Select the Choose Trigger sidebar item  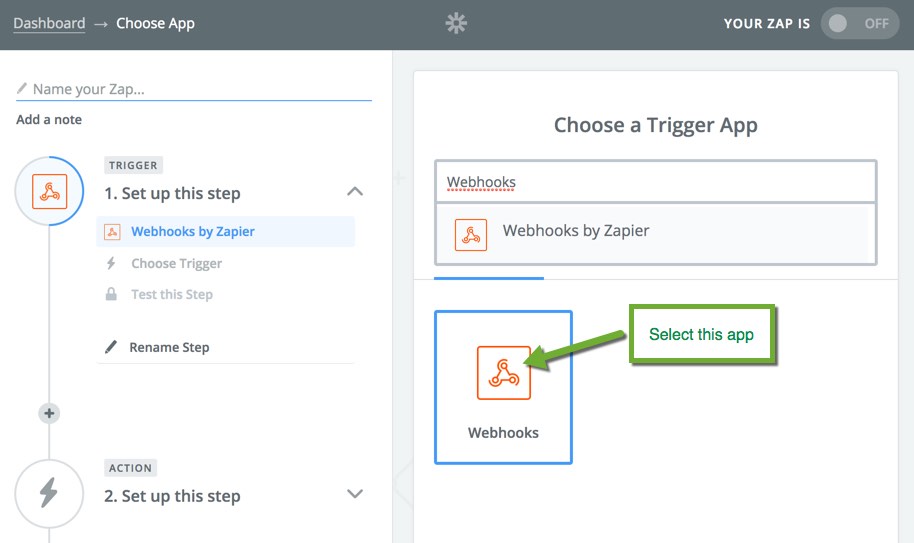[x=177, y=263]
